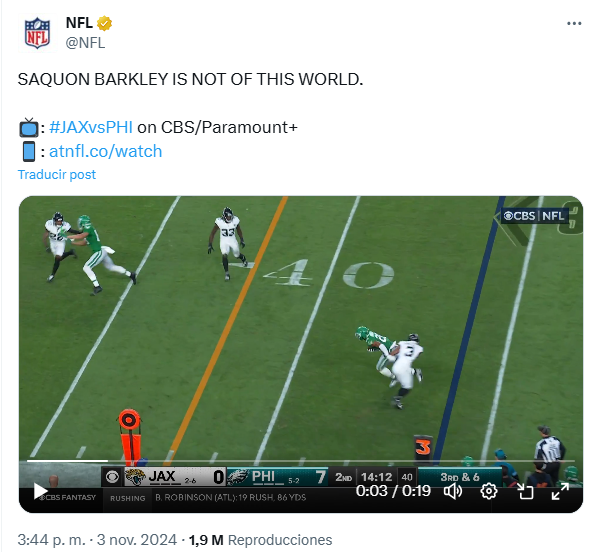This screenshot has height=552, width=597.
Task: Open the NFL profile avatar
Action: pyautogui.click(x=37, y=33)
